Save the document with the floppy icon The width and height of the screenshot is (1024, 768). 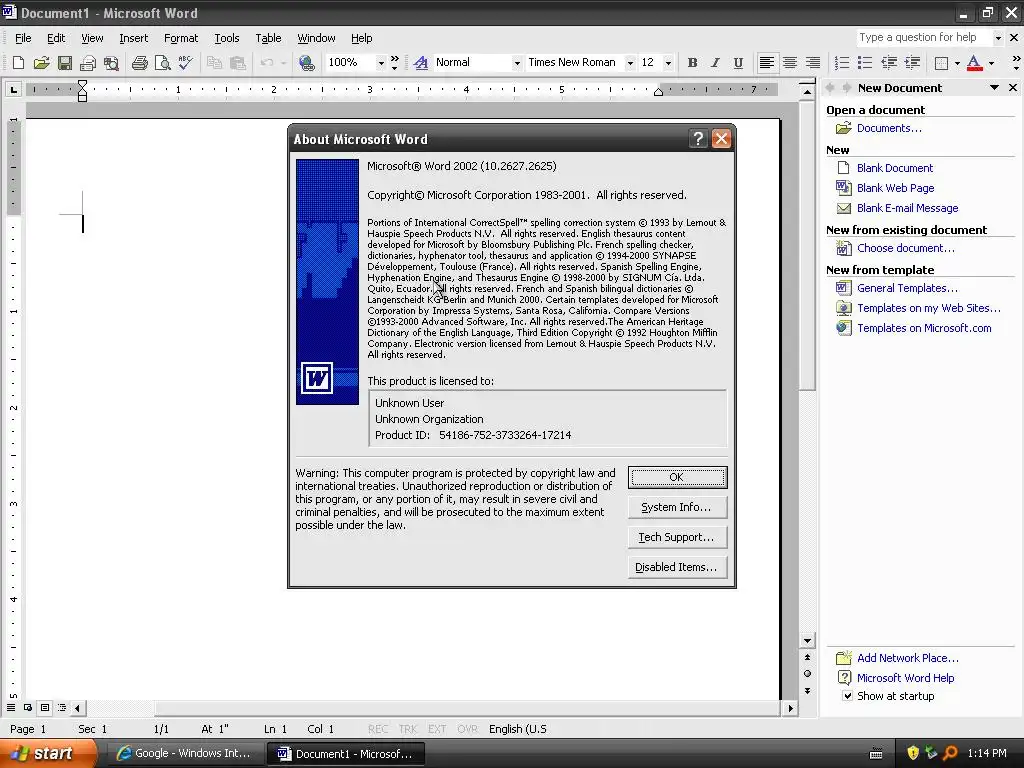coord(64,63)
